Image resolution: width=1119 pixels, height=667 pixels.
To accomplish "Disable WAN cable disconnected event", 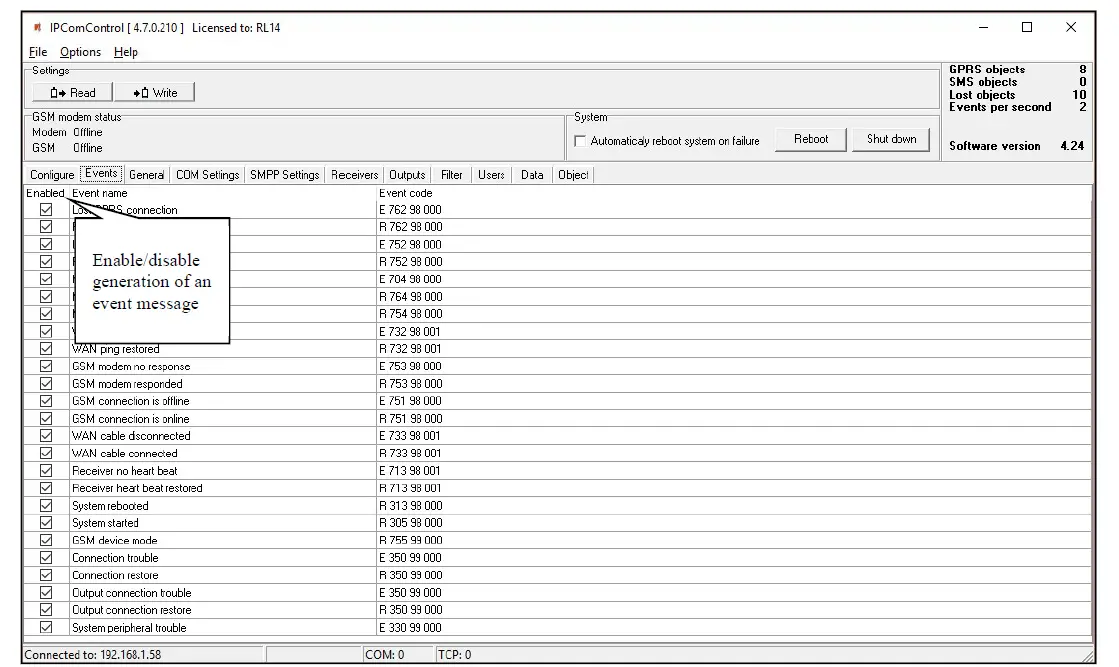I will pos(46,436).
